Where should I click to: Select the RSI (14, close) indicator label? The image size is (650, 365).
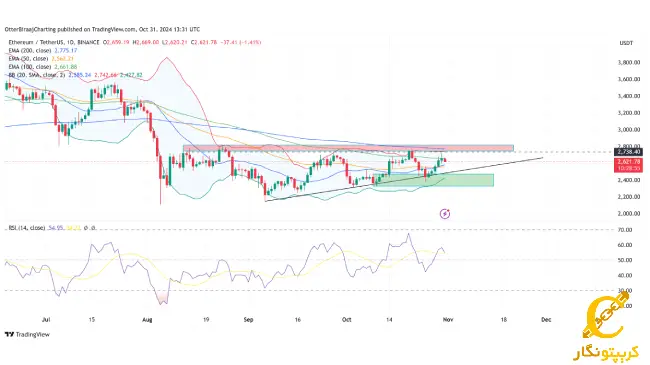point(27,228)
